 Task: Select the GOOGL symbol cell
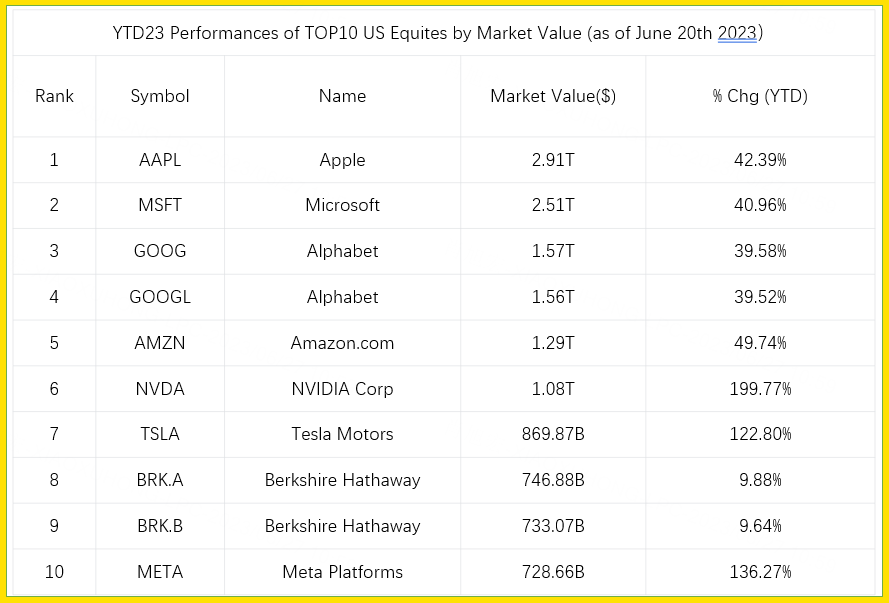[160, 297]
